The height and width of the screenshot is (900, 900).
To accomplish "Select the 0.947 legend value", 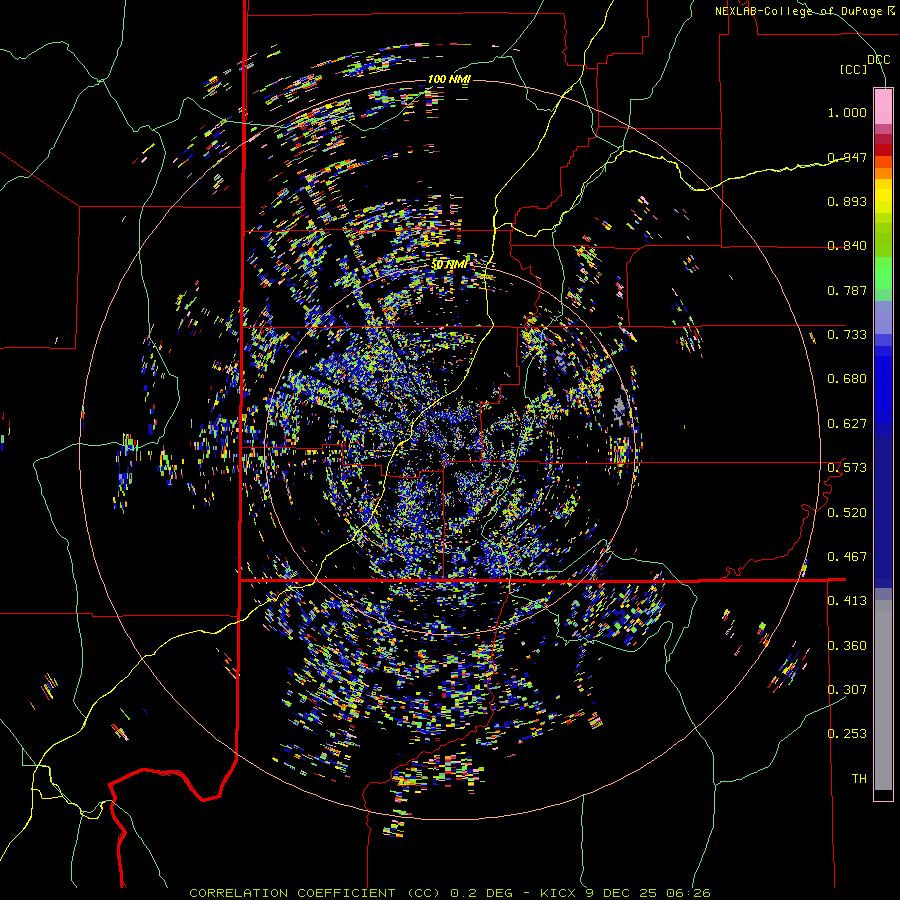I will (x=847, y=157).
